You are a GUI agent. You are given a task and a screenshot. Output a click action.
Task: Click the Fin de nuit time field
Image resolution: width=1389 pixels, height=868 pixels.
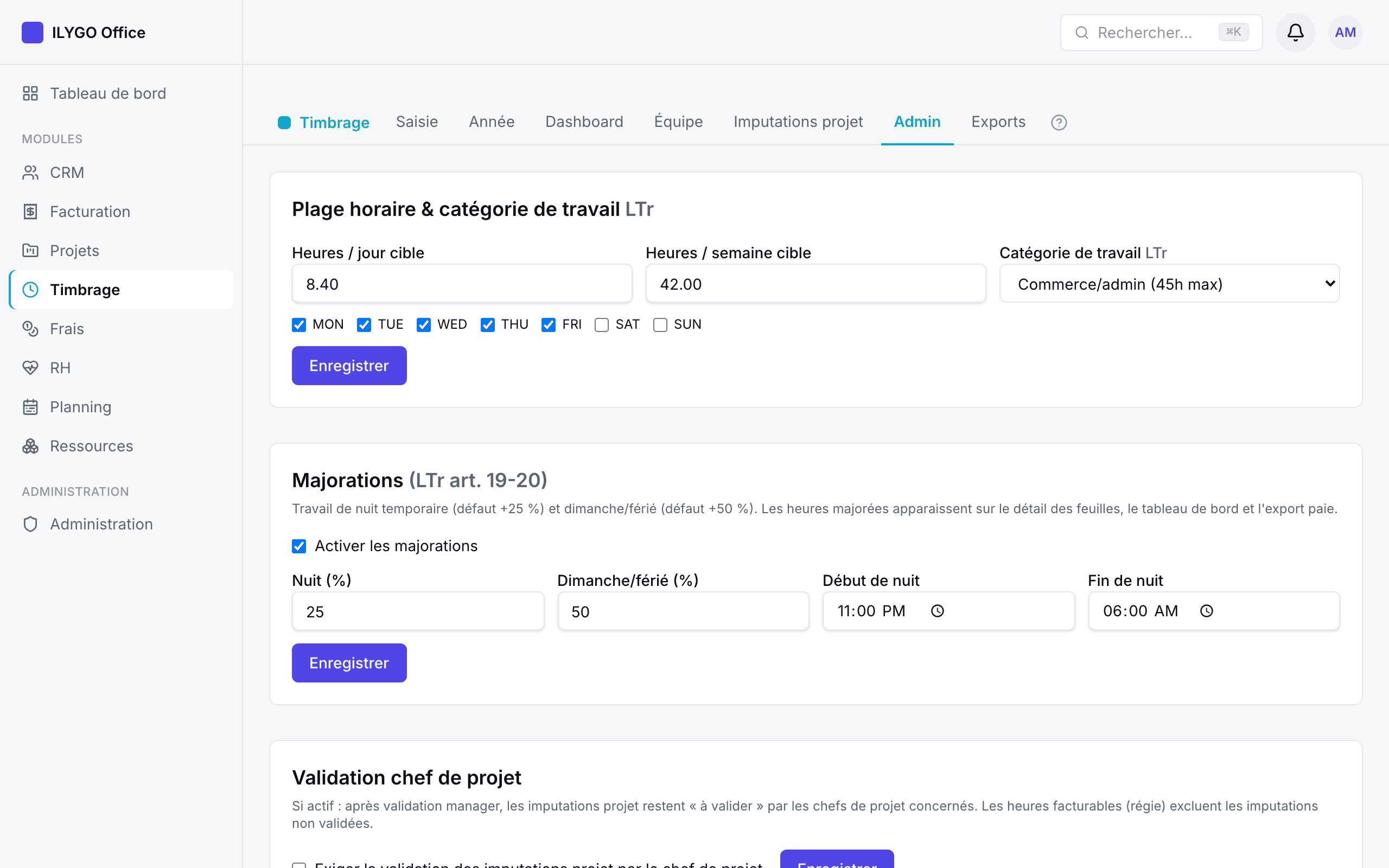pyautogui.click(x=1214, y=611)
